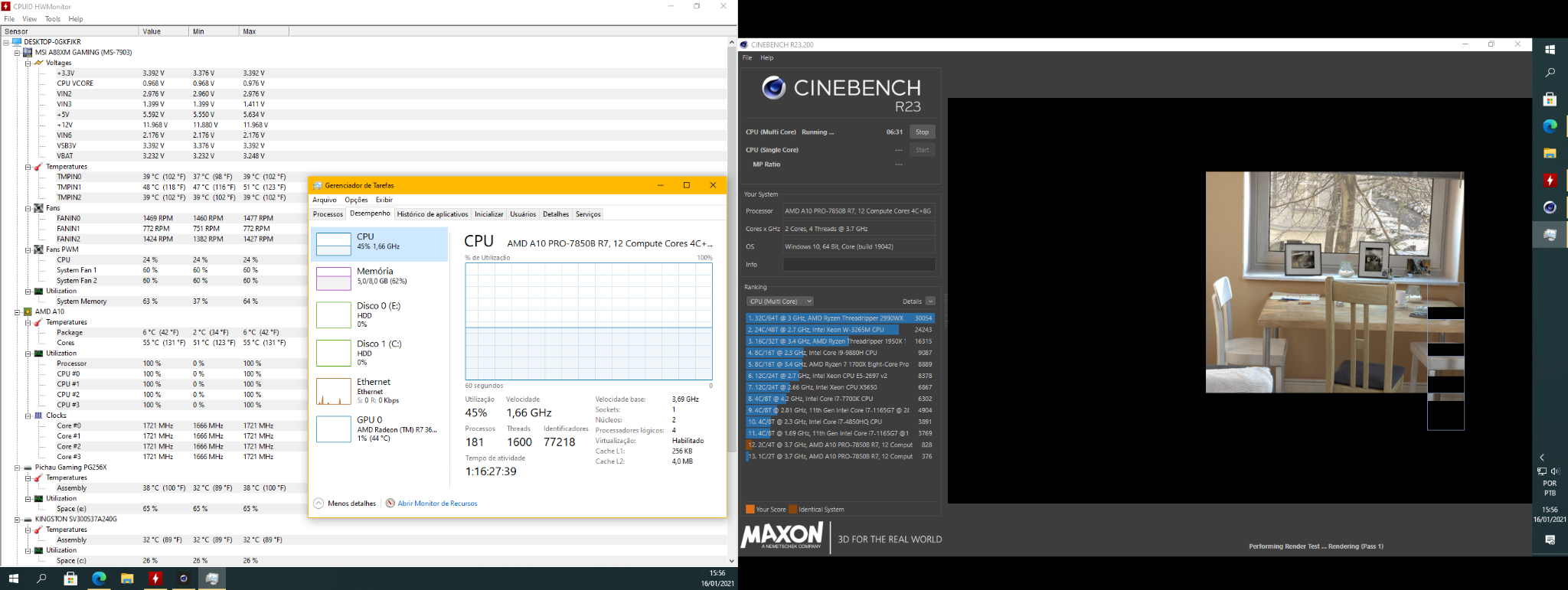Open Start menu on the vertical taskbar
Image resolution: width=1568 pixels, height=590 pixels.
pos(1550,50)
